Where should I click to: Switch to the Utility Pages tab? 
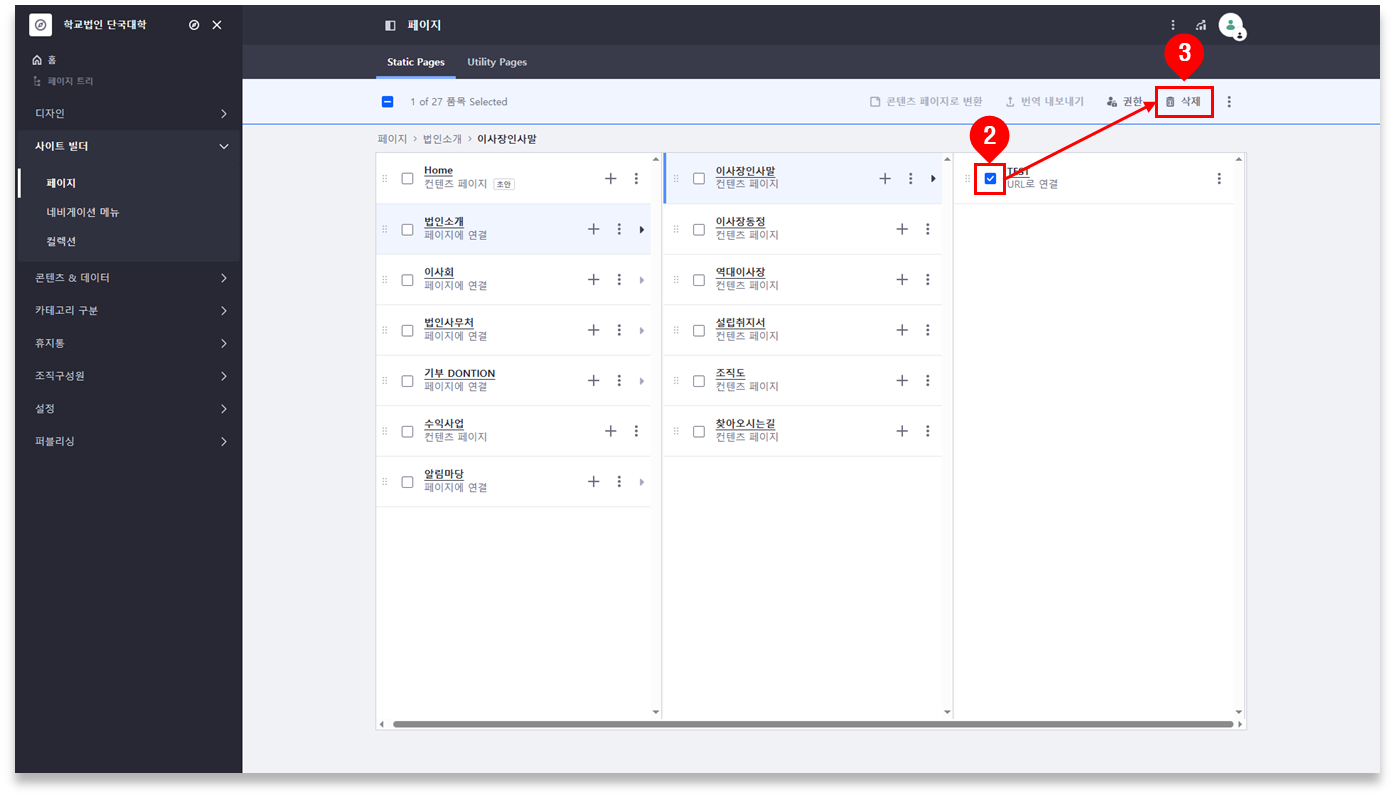tap(497, 62)
